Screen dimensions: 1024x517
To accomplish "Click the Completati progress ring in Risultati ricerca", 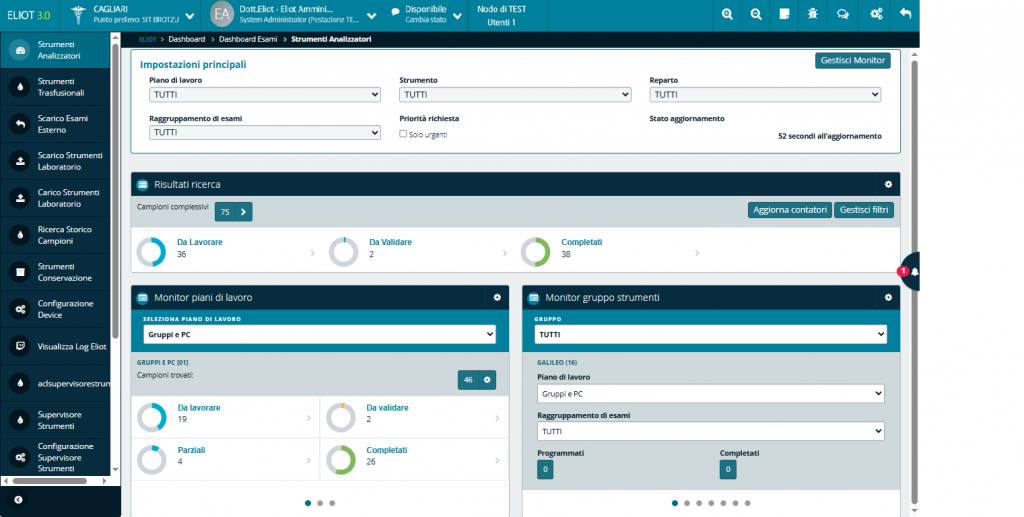I will (x=536, y=252).
